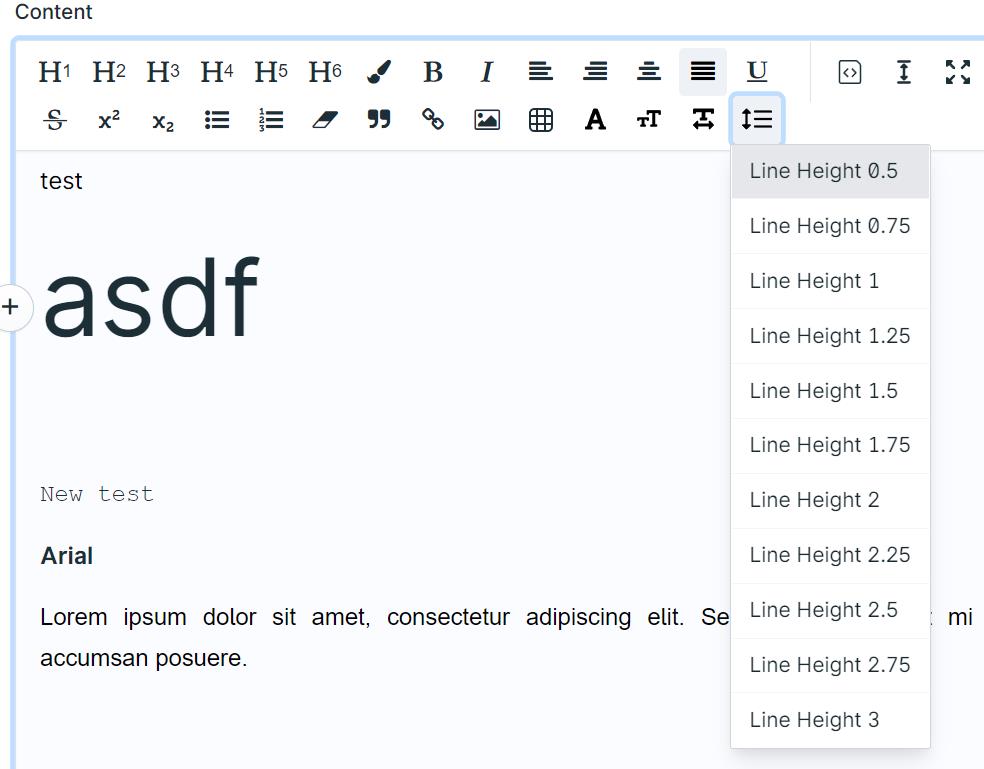
Task: Toggle bold formatting
Action: click(433, 72)
